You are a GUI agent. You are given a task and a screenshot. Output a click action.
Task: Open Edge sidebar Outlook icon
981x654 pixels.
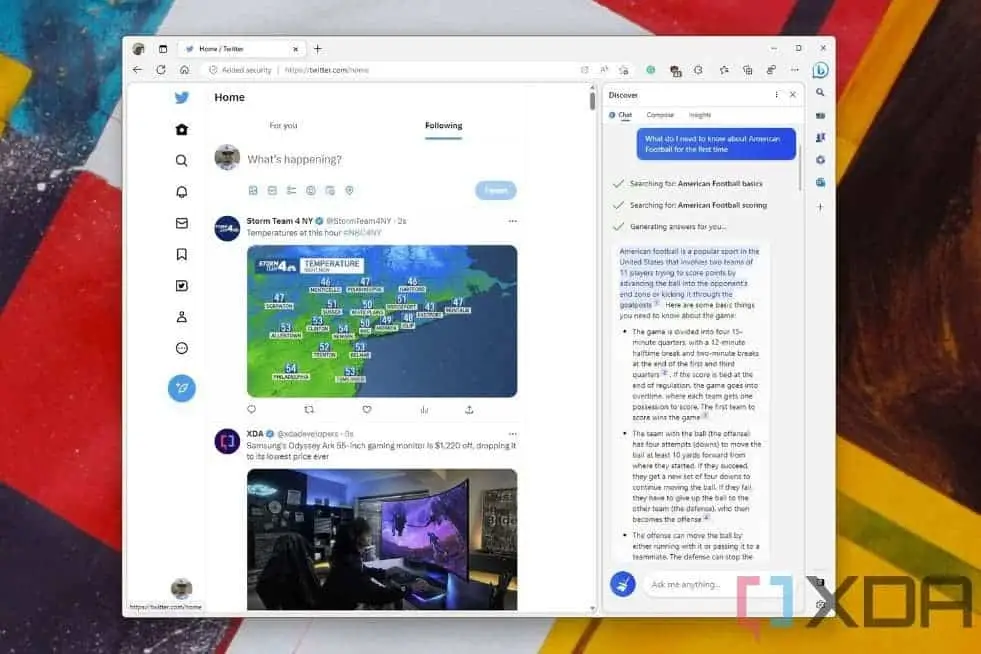click(820, 183)
